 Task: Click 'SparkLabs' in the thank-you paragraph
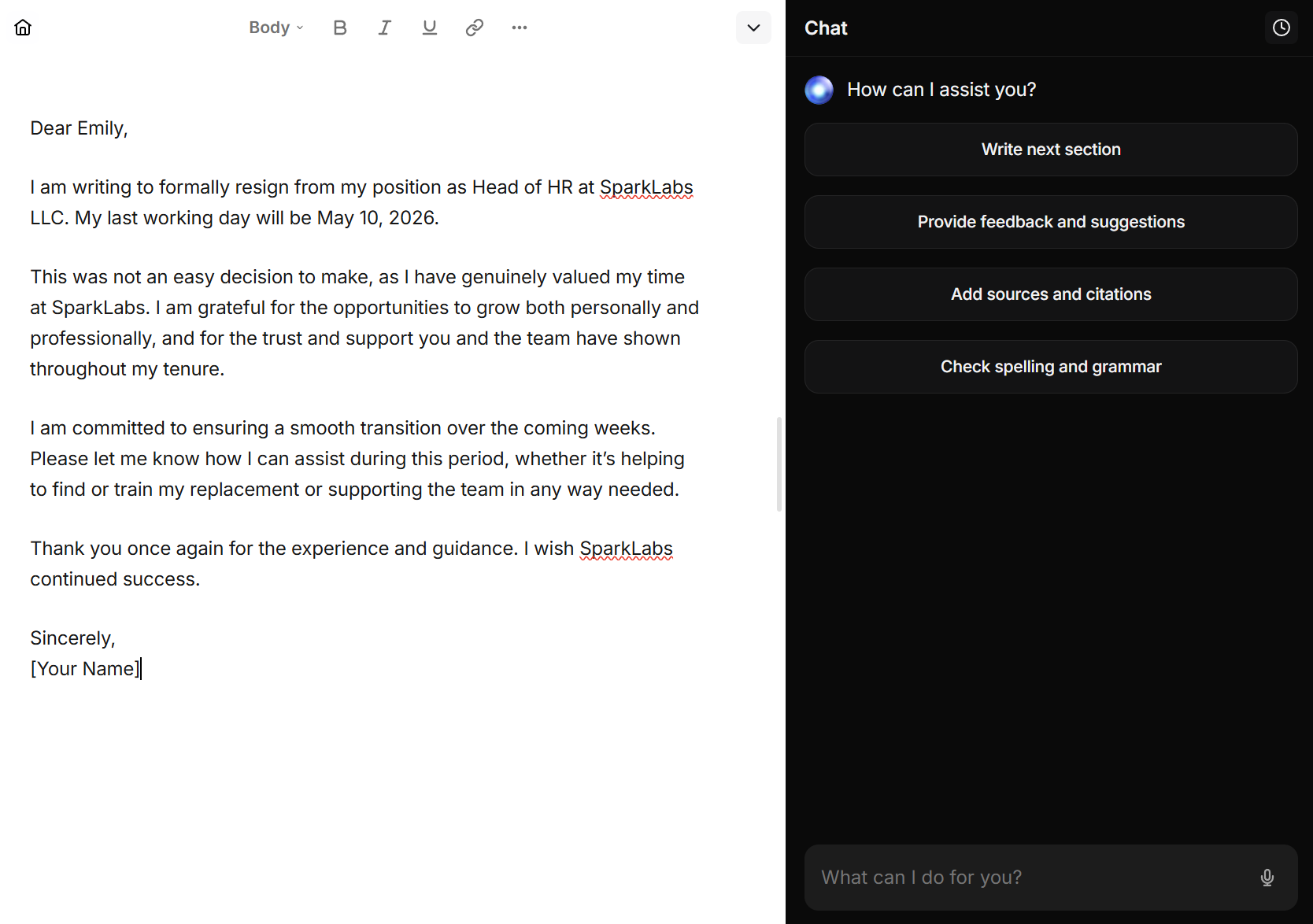(x=626, y=549)
